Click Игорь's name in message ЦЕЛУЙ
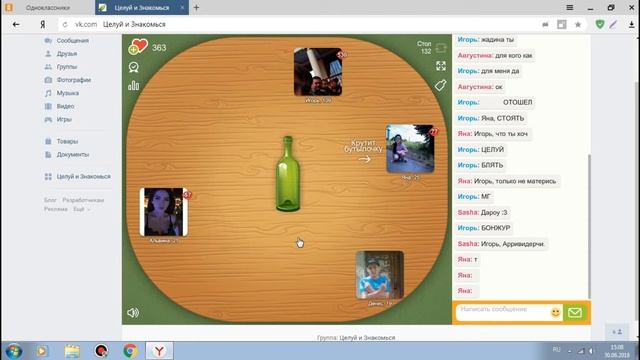The image size is (640, 360). (468, 150)
